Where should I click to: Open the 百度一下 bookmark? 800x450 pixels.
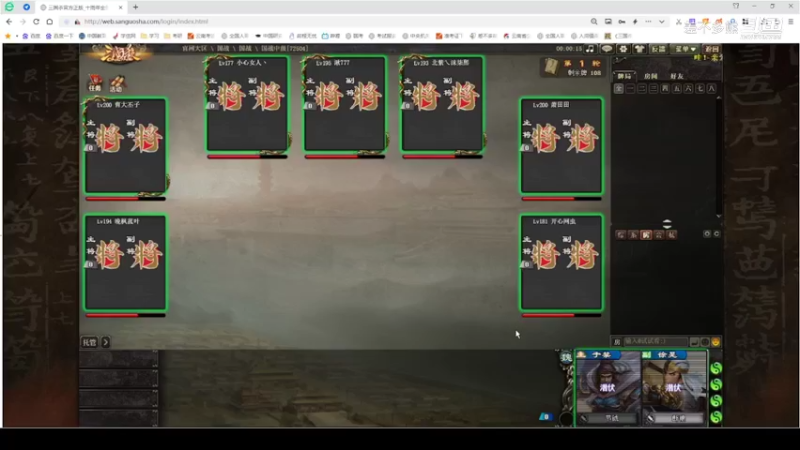(x=59, y=36)
